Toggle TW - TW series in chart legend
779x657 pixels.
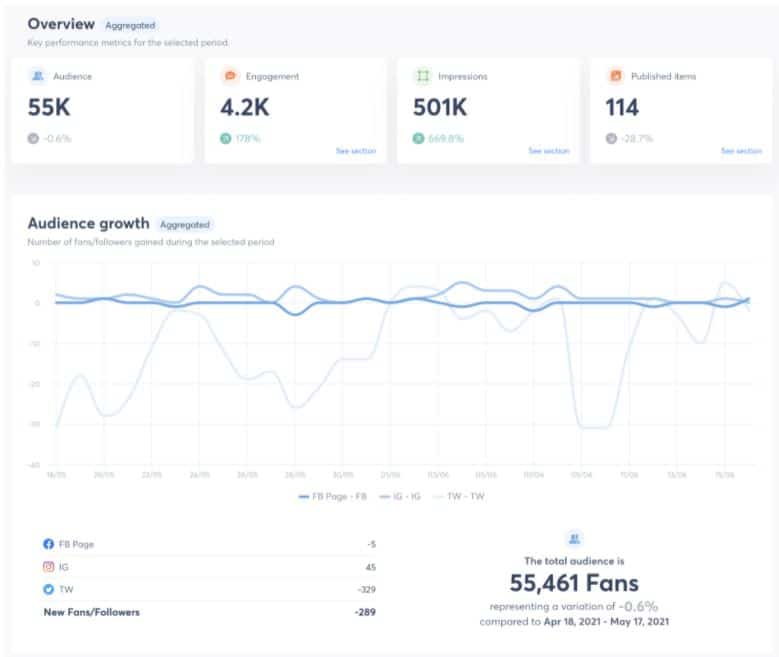coord(459,496)
